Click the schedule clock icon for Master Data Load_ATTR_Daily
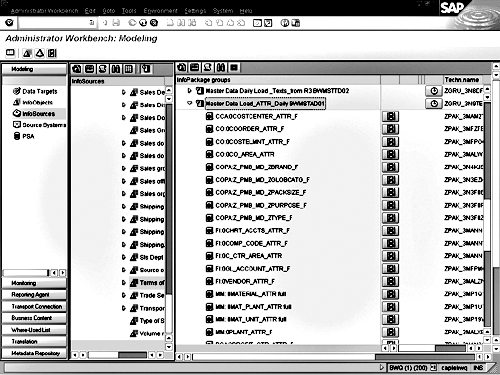The width and height of the screenshot is (500, 375). (x=434, y=104)
